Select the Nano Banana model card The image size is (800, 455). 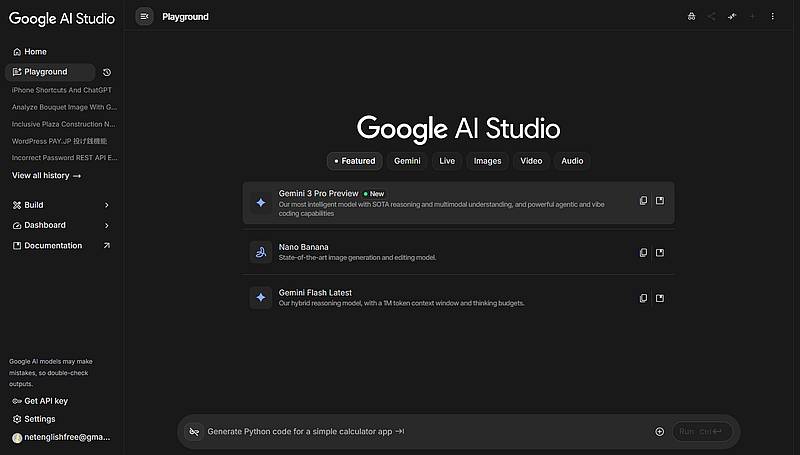(x=458, y=252)
